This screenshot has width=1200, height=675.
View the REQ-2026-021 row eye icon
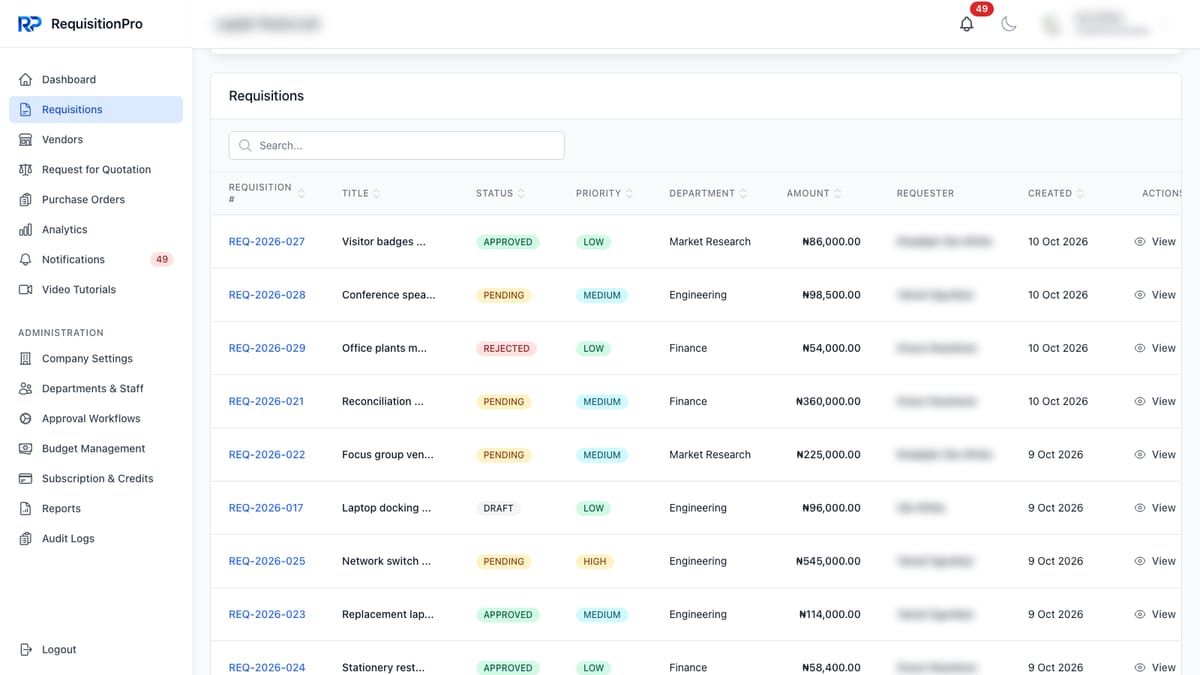1140,402
